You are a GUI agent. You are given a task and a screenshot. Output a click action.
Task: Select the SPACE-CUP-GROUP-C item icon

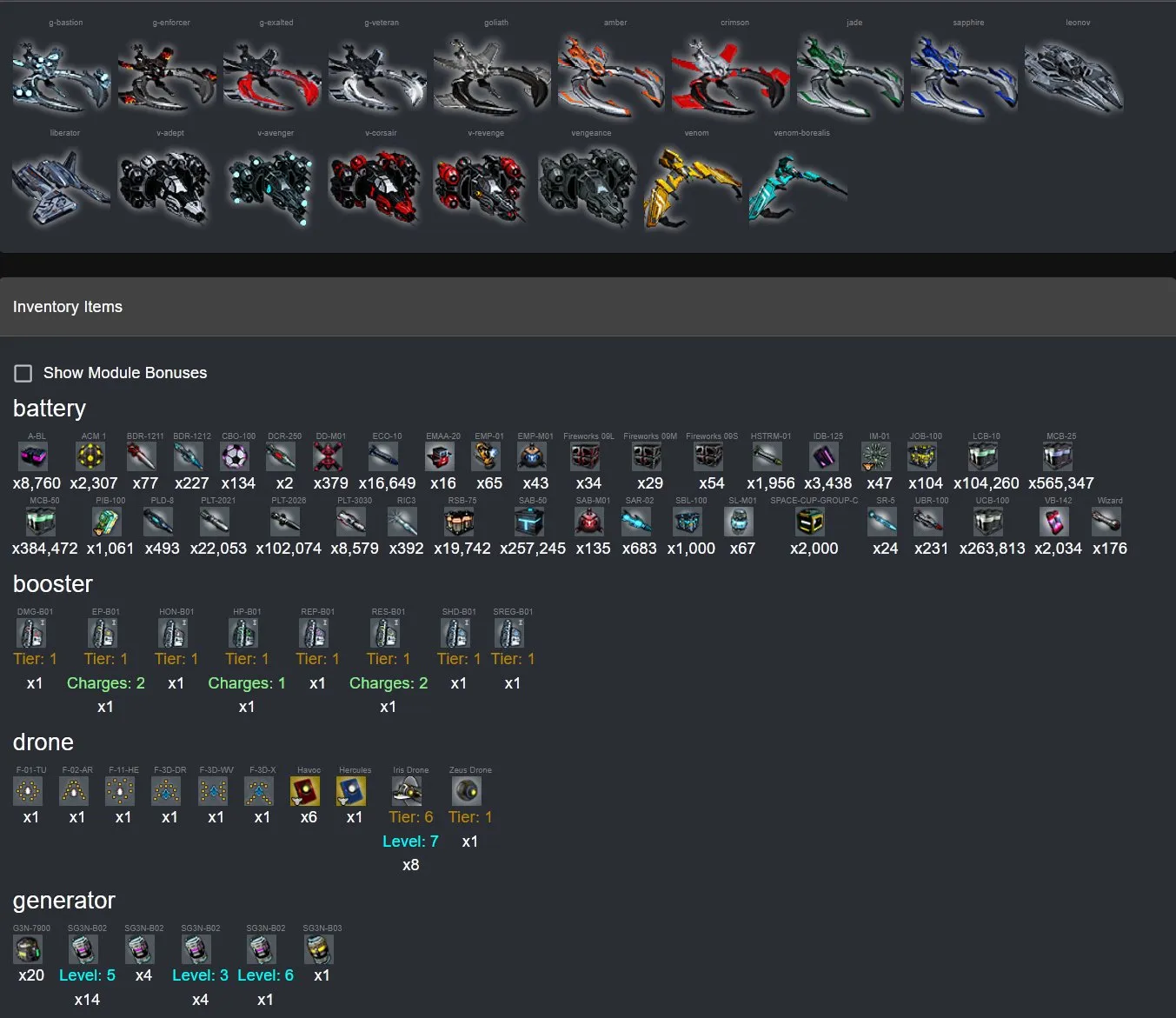click(x=811, y=521)
